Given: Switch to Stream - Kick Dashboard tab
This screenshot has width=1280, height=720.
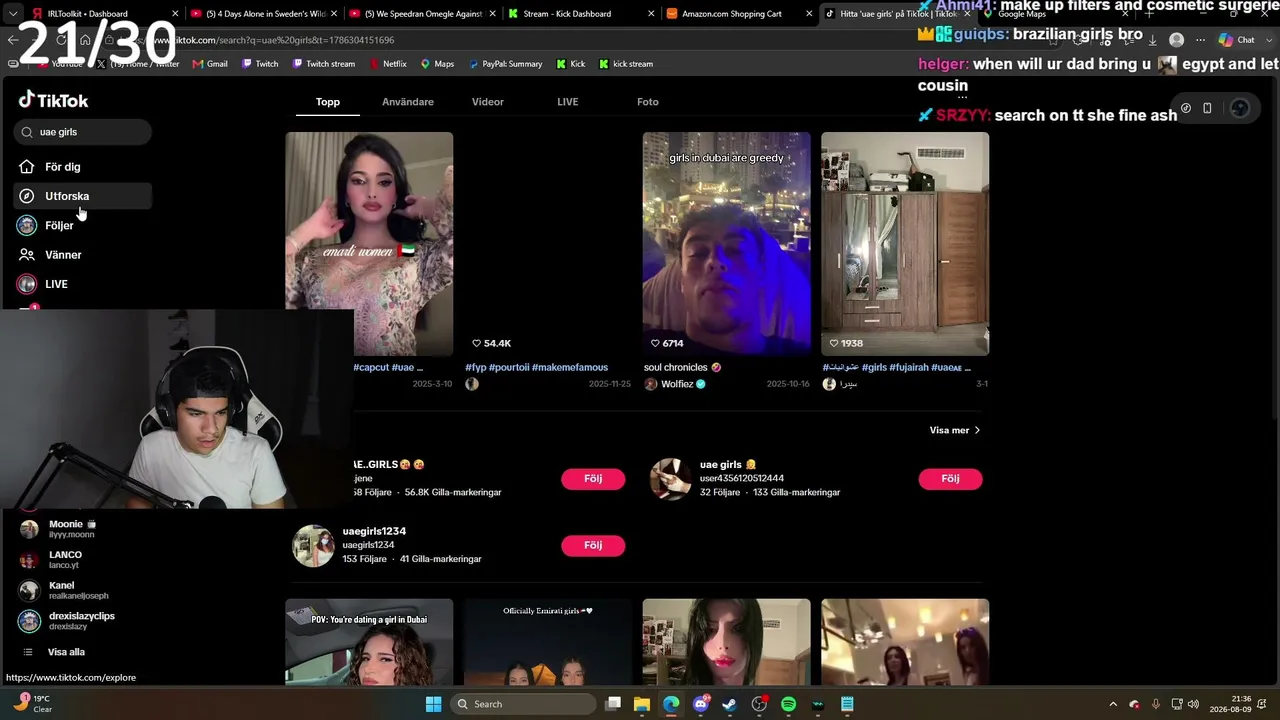Looking at the screenshot, I should [x=580, y=14].
